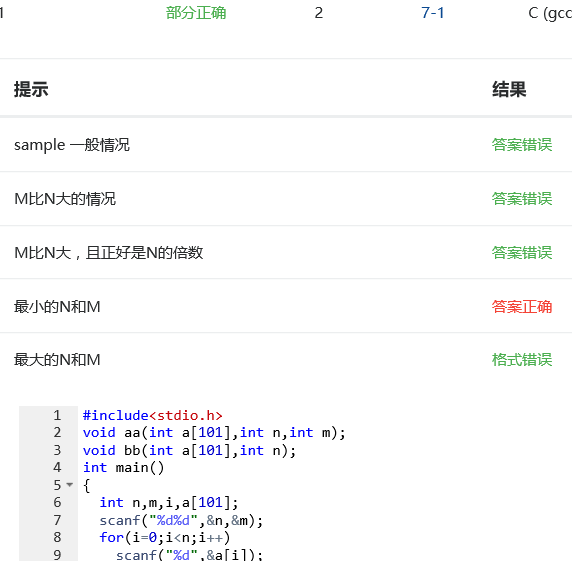Click the void aa declaration on line 2
The height and width of the screenshot is (561, 572).
point(214,433)
